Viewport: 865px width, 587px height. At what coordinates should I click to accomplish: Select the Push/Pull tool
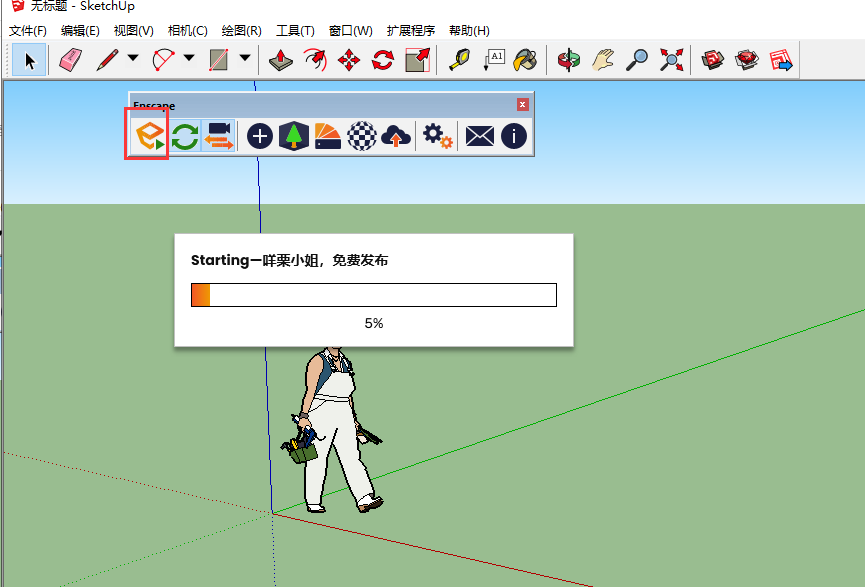click(281, 60)
